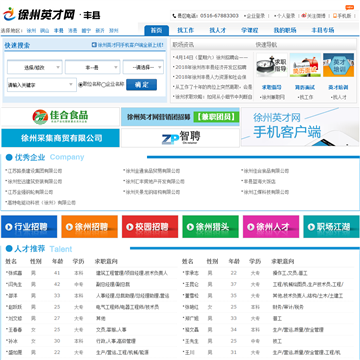This screenshot has height=360, width=360.
Task: Click the 英才培训 text link under the image
Action: (338, 87)
